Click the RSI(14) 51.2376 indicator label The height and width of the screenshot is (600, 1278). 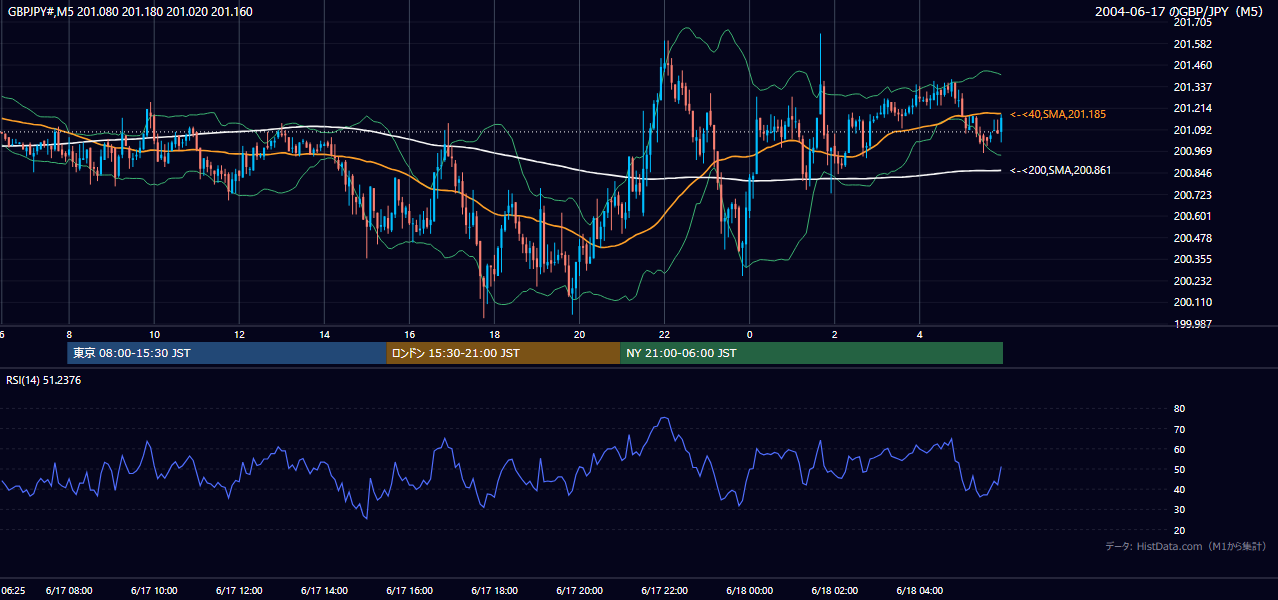pyautogui.click(x=43, y=380)
